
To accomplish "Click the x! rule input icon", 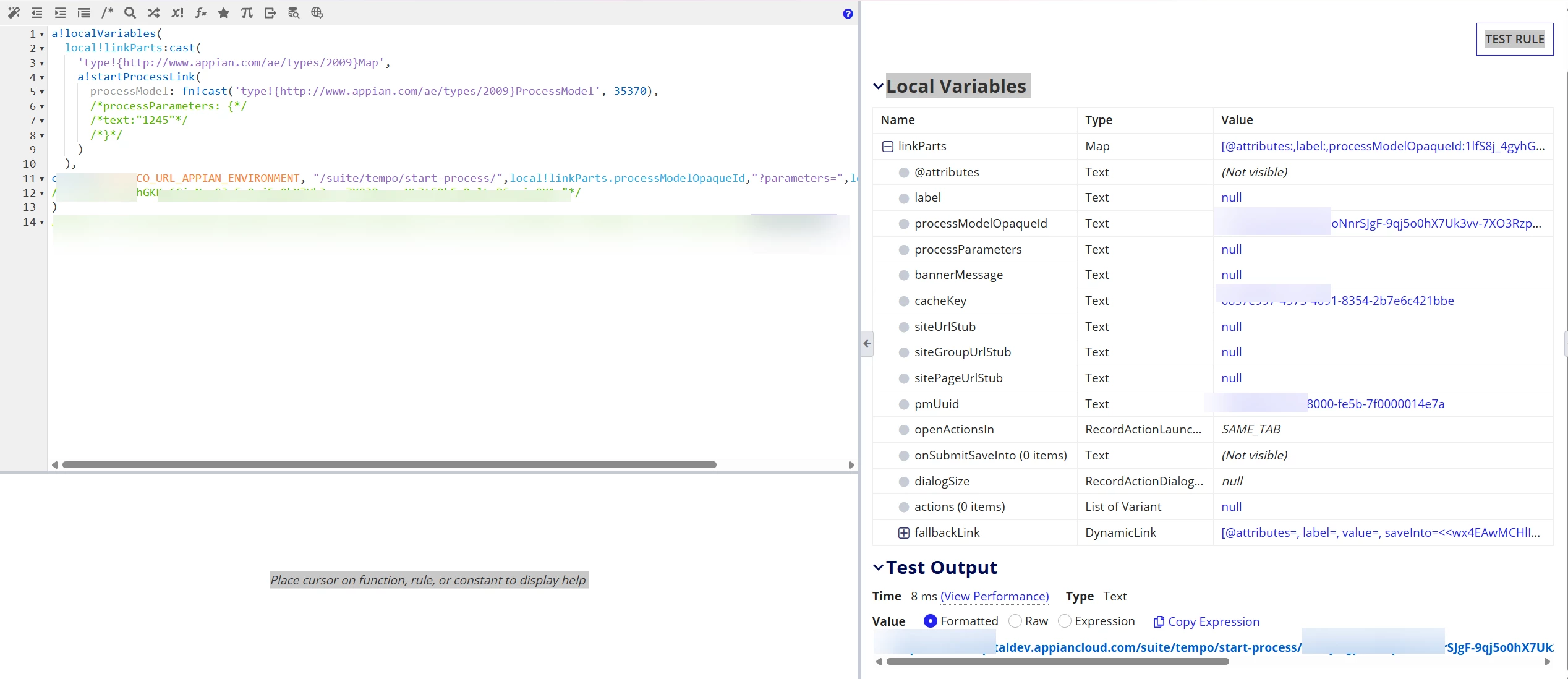I will pyautogui.click(x=177, y=12).
